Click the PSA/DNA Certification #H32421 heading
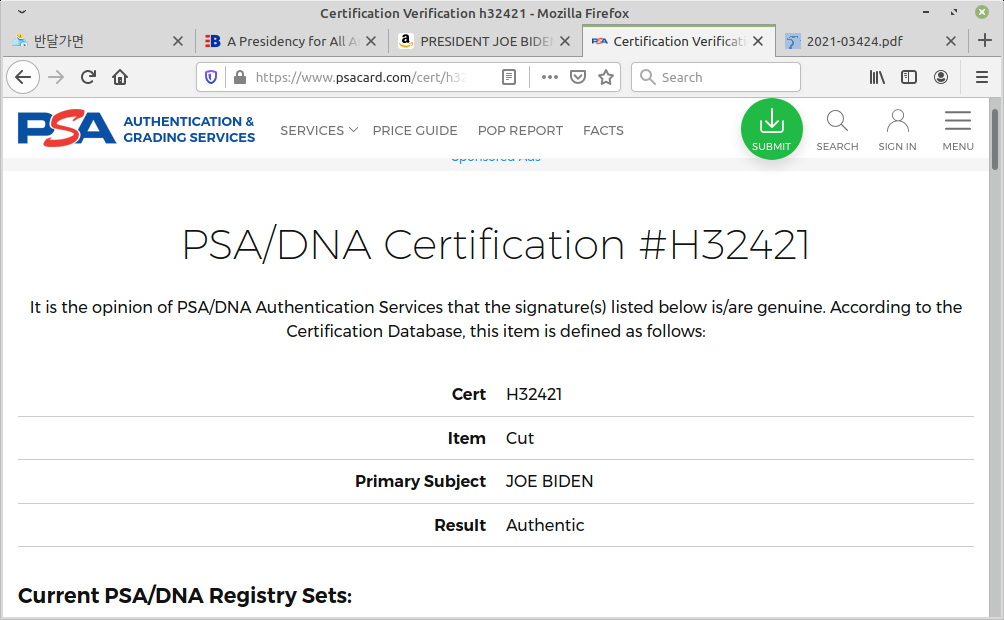Screen dimensions: 1004x620 tap(496, 245)
